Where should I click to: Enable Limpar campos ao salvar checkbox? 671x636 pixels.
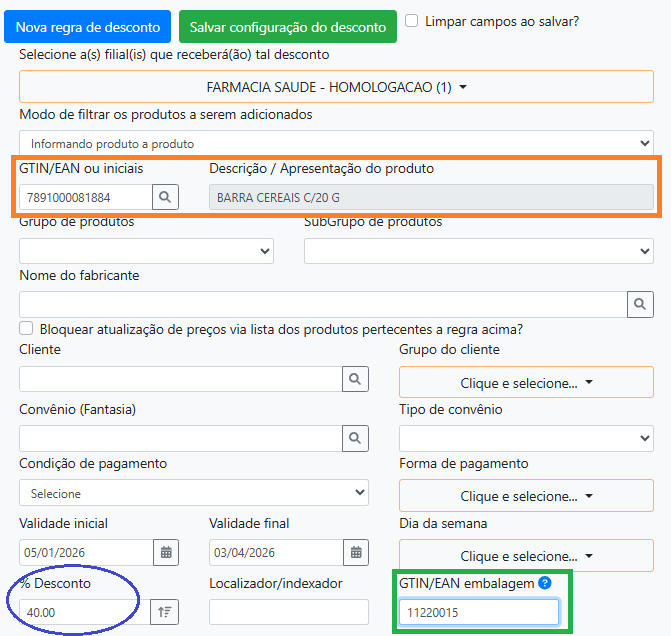tap(413, 20)
